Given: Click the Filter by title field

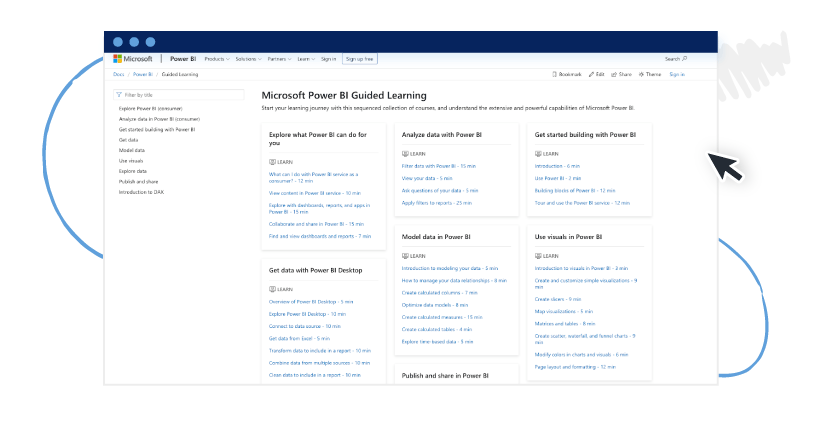Looking at the screenshot, I should [x=179, y=95].
